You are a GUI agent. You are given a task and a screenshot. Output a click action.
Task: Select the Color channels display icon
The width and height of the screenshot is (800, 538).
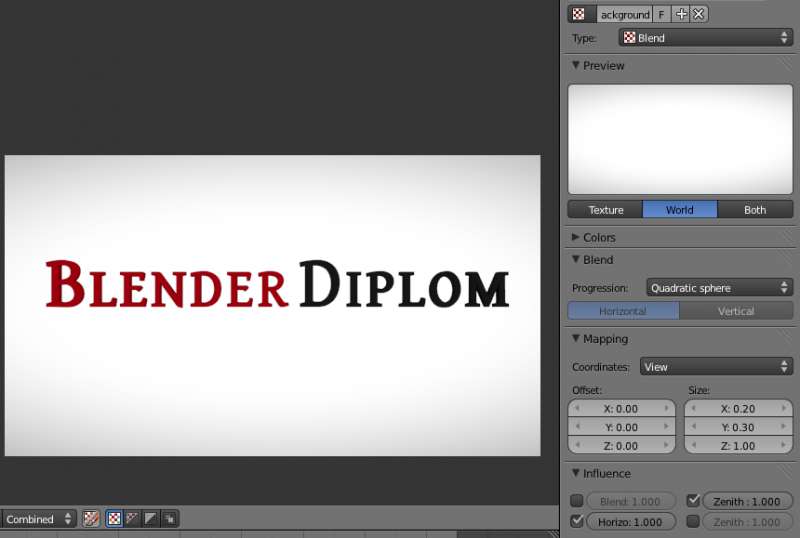pos(132,519)
